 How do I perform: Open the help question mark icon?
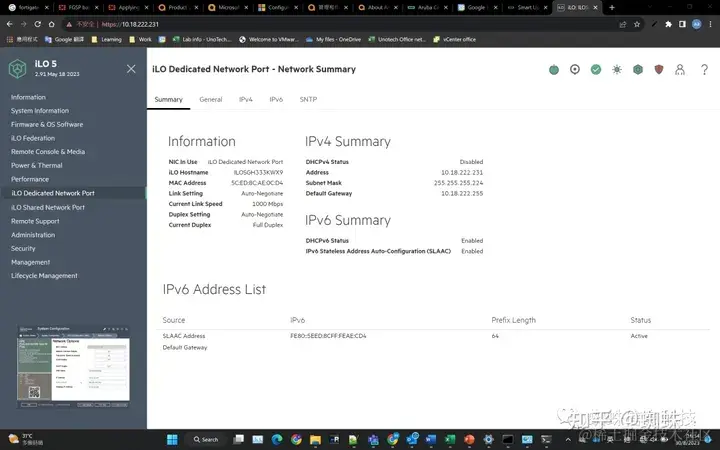coord(704,69)
